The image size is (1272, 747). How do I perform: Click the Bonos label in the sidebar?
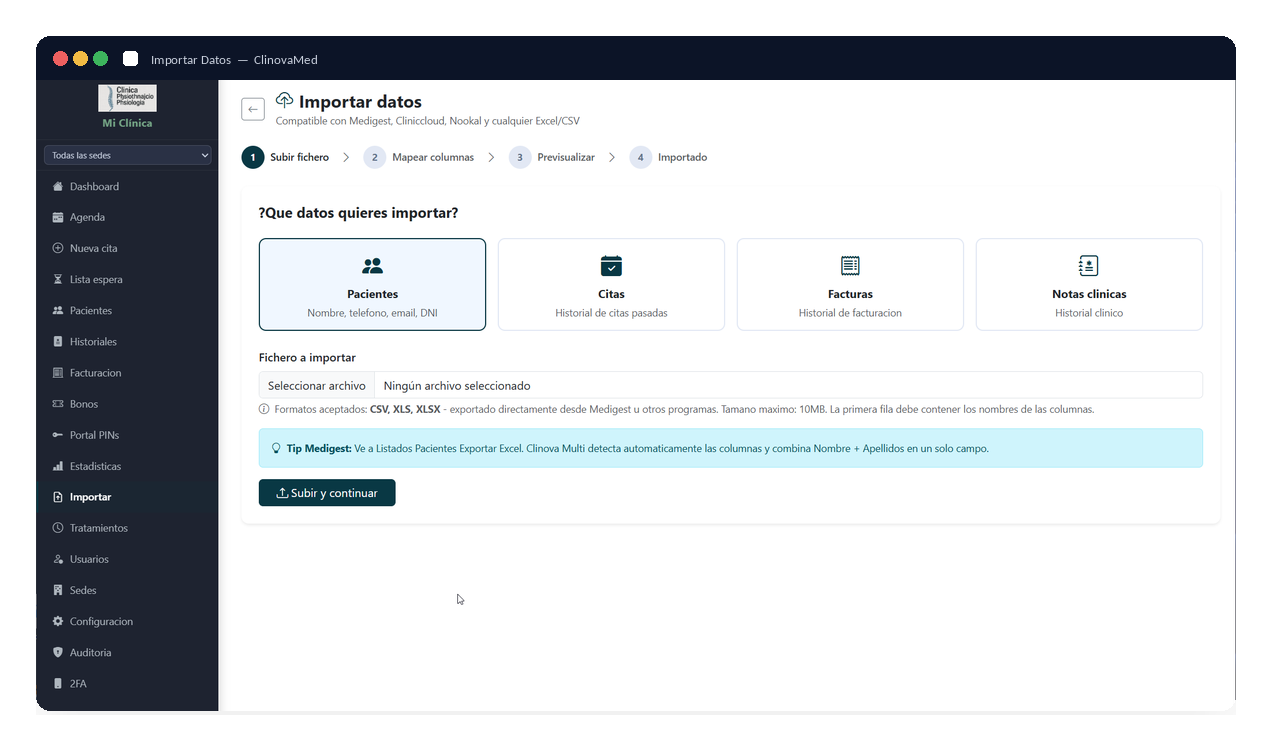click(84, 404)
